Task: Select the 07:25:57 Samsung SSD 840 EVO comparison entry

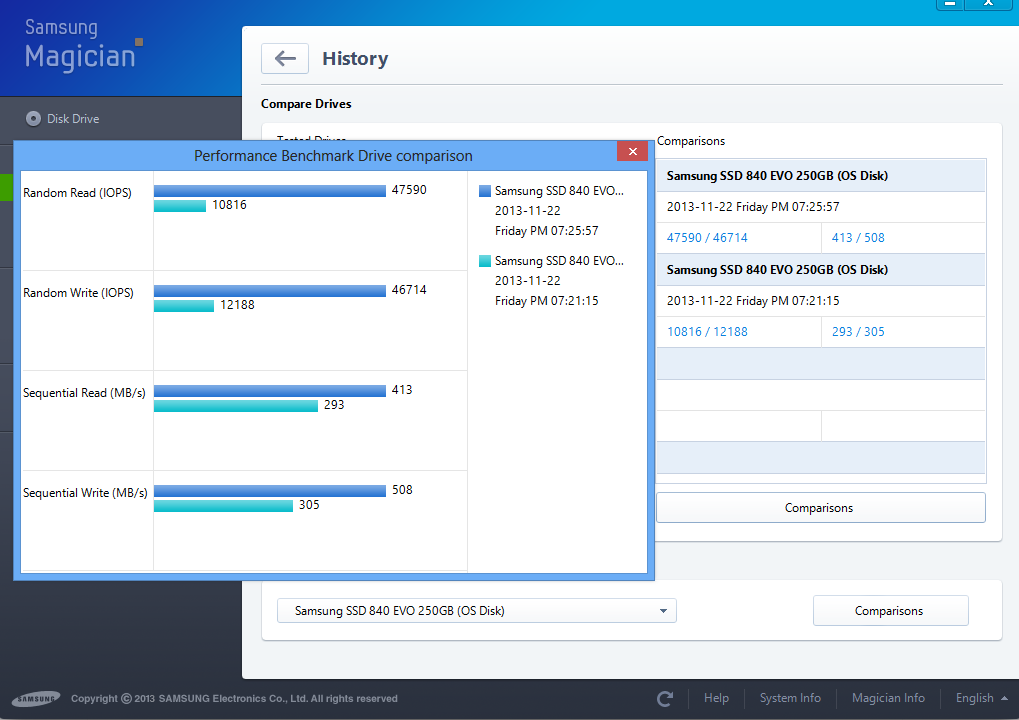Action: [x=821, y=175]
